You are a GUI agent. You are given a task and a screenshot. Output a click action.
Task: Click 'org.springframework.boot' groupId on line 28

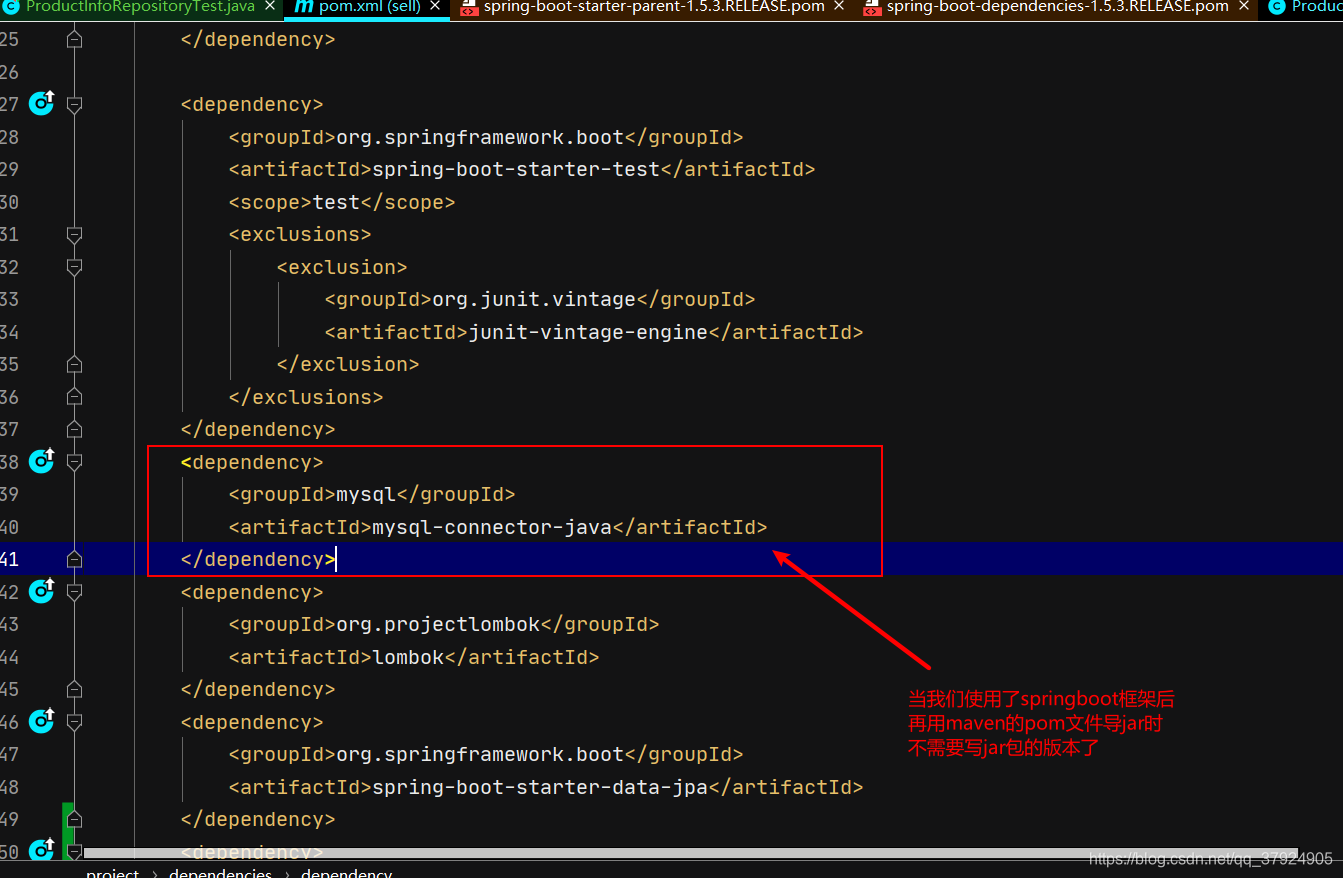coord(480,137)
